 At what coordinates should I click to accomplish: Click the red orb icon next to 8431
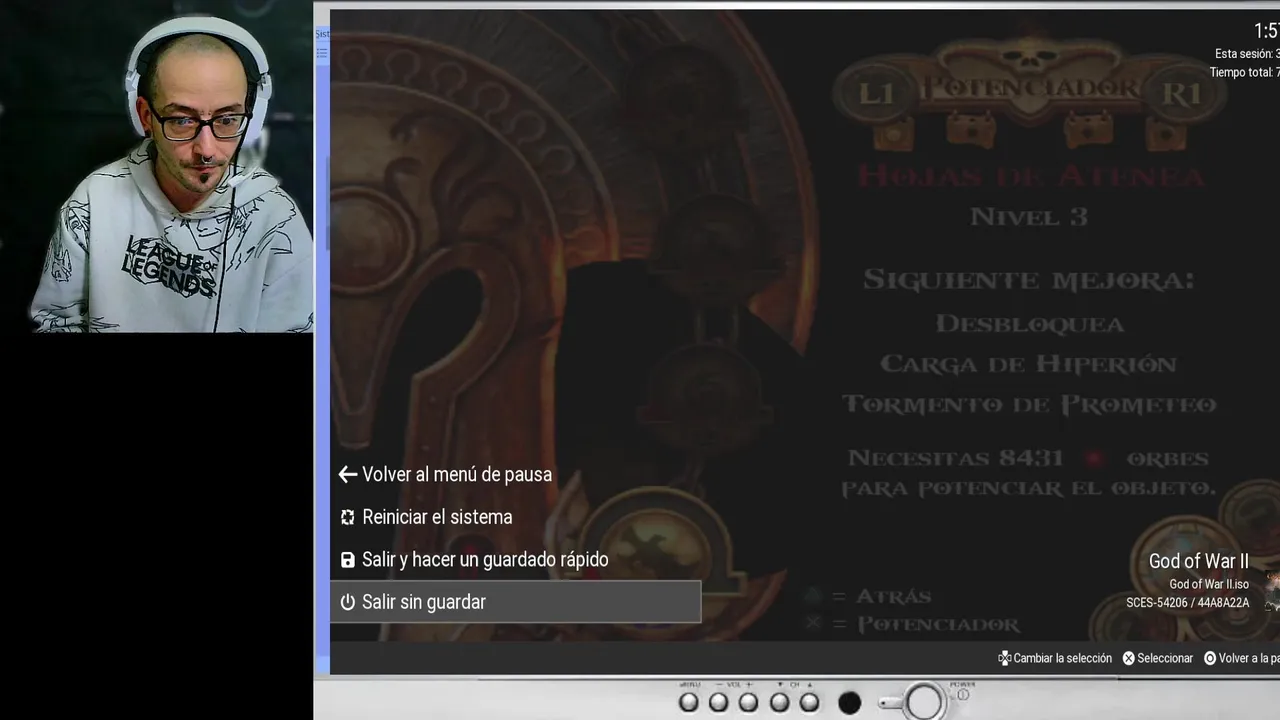coord(1095,458)
